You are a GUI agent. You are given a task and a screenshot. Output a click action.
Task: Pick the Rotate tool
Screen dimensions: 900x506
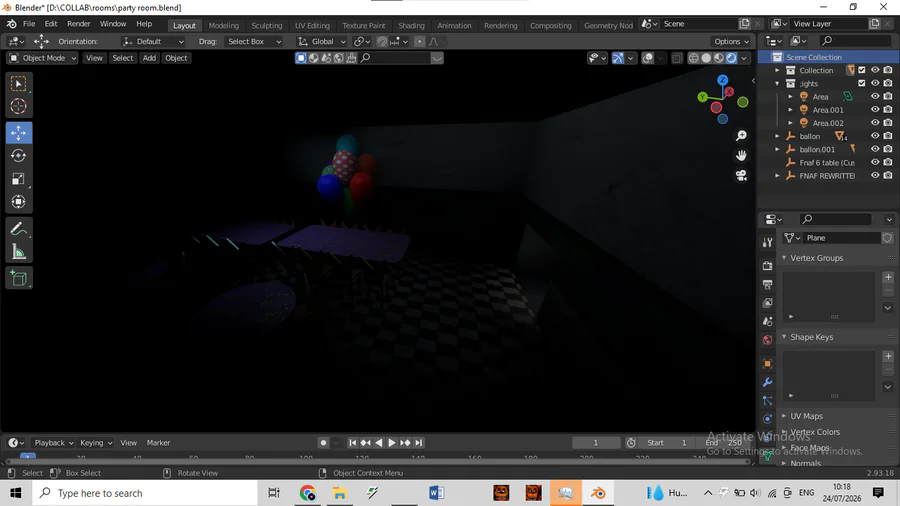tap(18, 155)
